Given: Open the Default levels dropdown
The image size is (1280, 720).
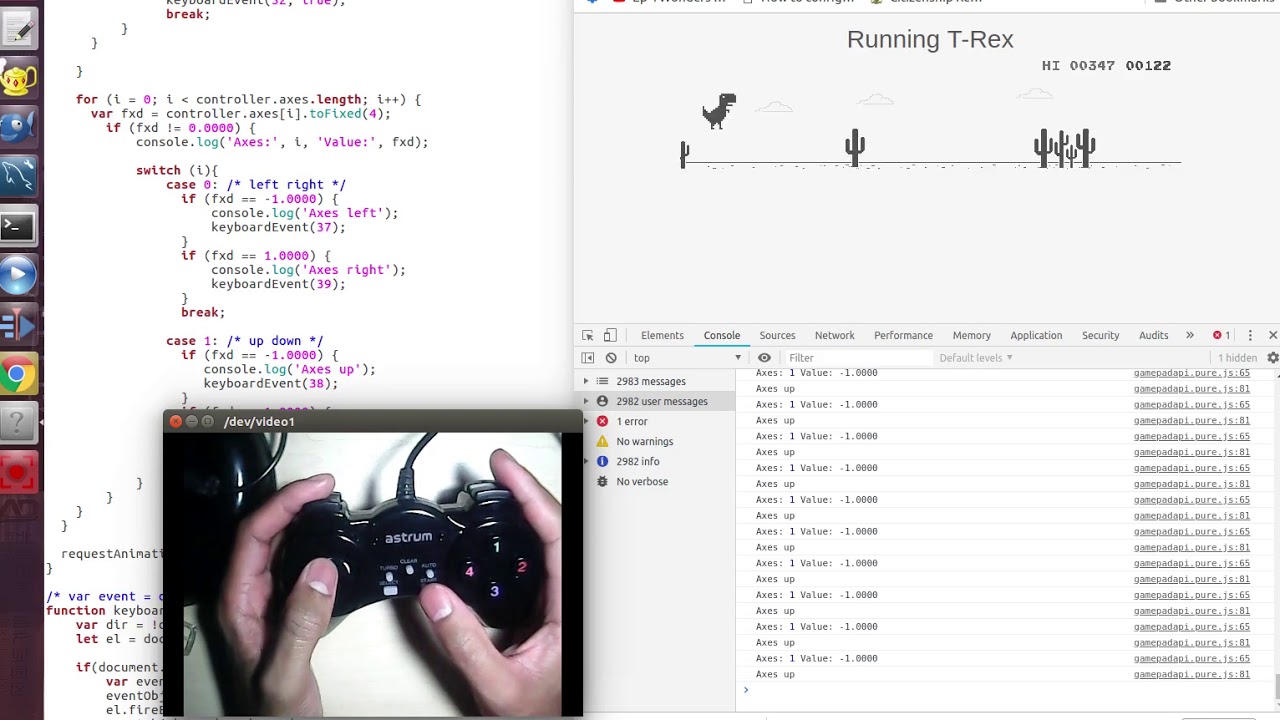Looking at the screenshot, I should (x=975, y=358).
